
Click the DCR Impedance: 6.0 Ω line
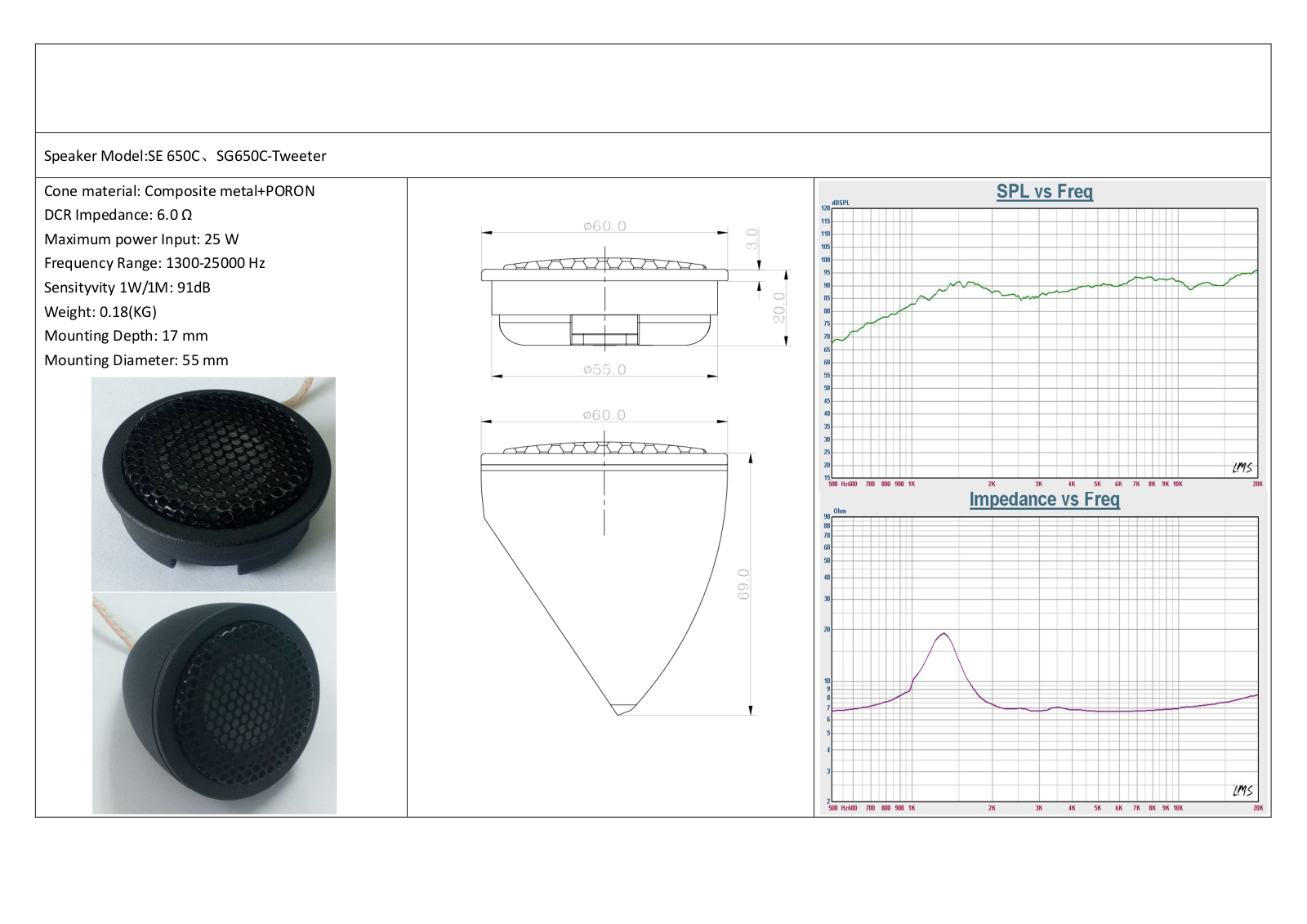tap(118, 215)
